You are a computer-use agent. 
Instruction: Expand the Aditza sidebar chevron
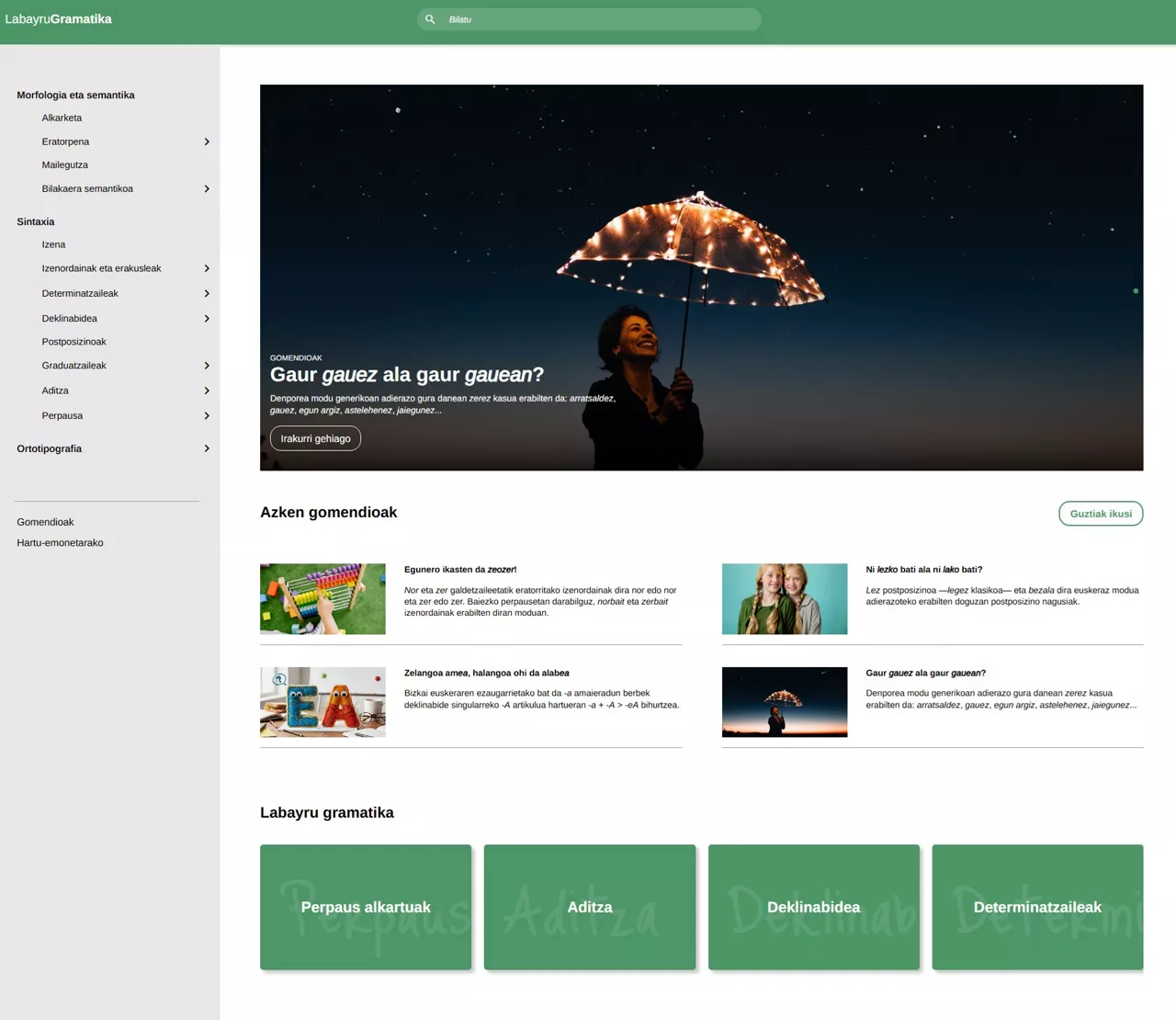(x=207, y=391)
